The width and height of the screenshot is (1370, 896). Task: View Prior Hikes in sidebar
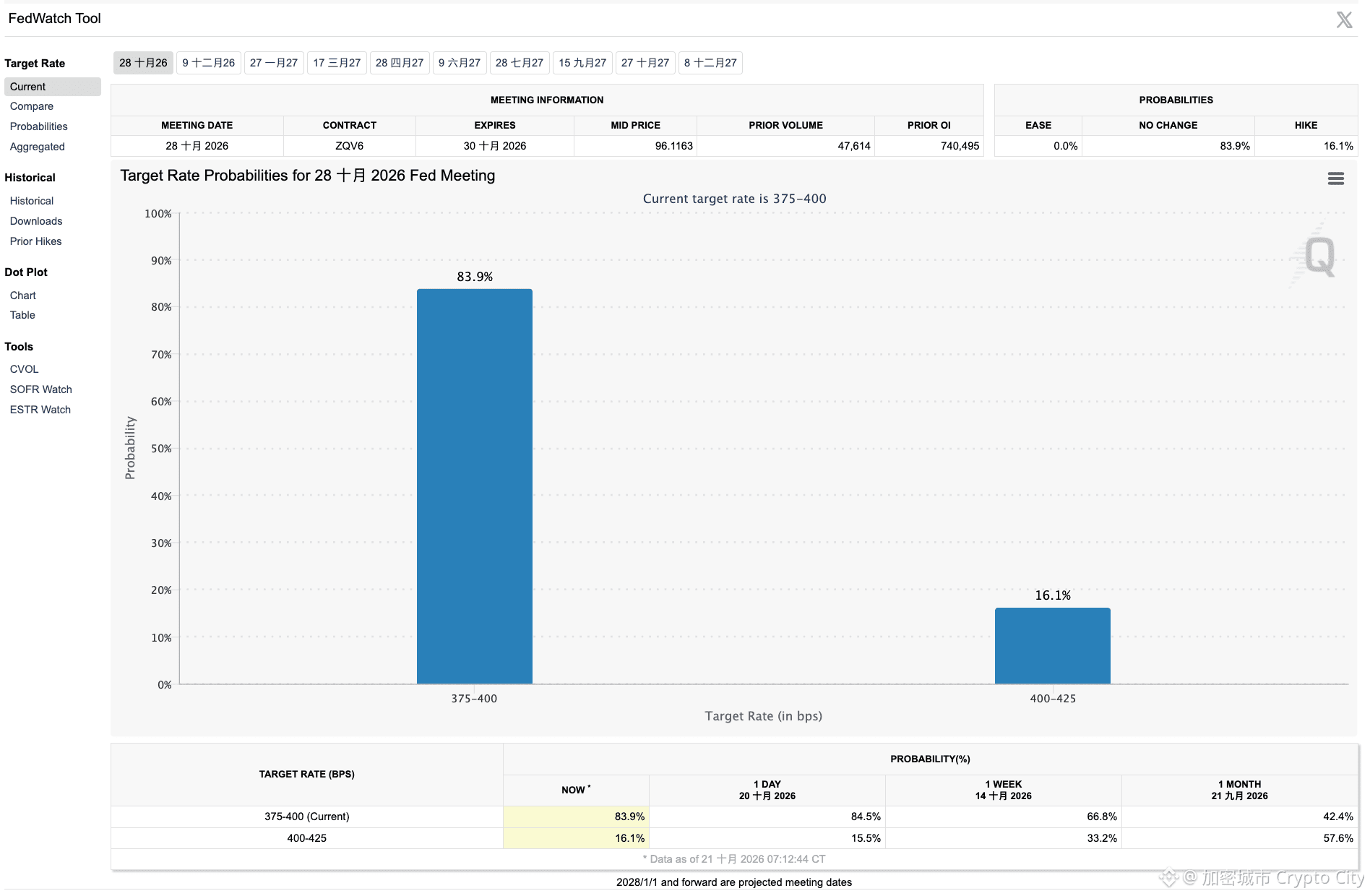[x=36, y=241]
